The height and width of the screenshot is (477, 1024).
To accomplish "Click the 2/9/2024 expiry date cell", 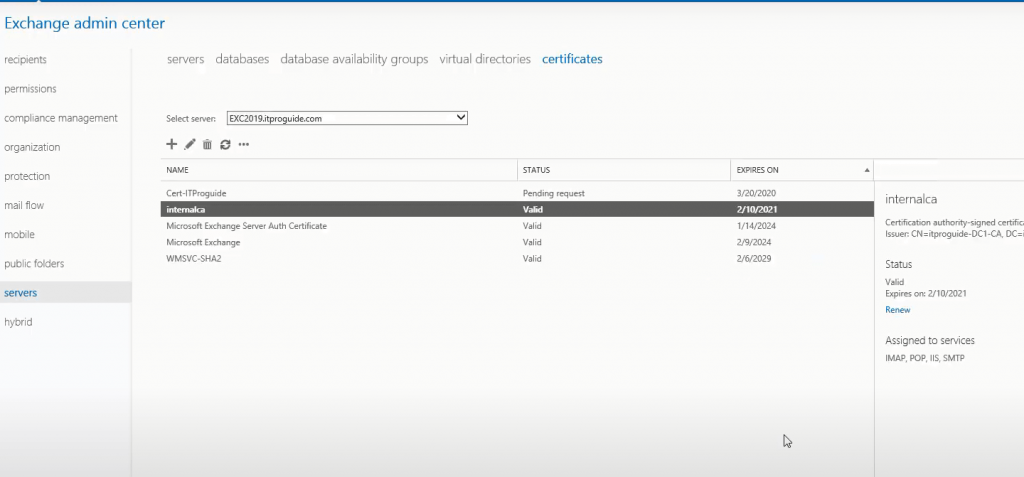I will coord(754,242).
